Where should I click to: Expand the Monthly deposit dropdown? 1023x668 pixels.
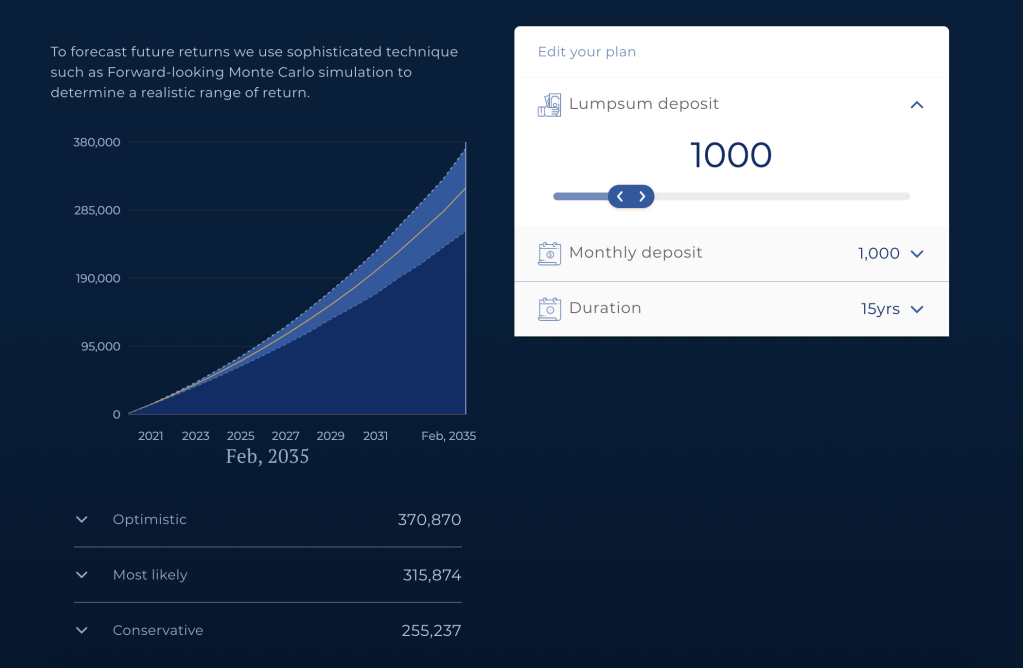click(916, 254)
